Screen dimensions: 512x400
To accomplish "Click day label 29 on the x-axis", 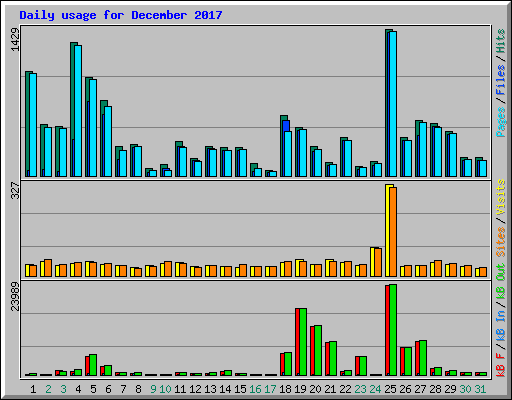I will coord(450,389).
